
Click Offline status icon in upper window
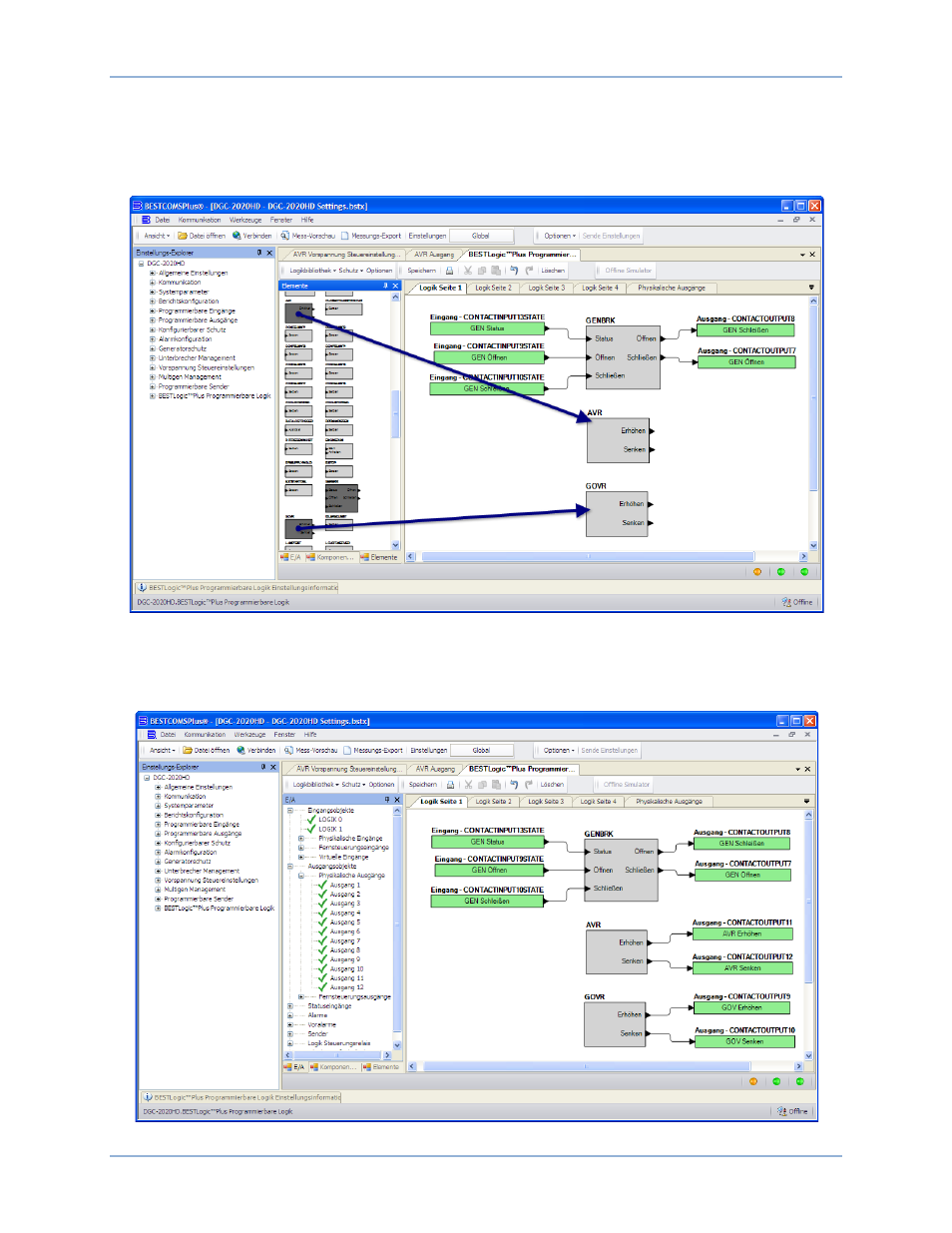tap(786, 602)
